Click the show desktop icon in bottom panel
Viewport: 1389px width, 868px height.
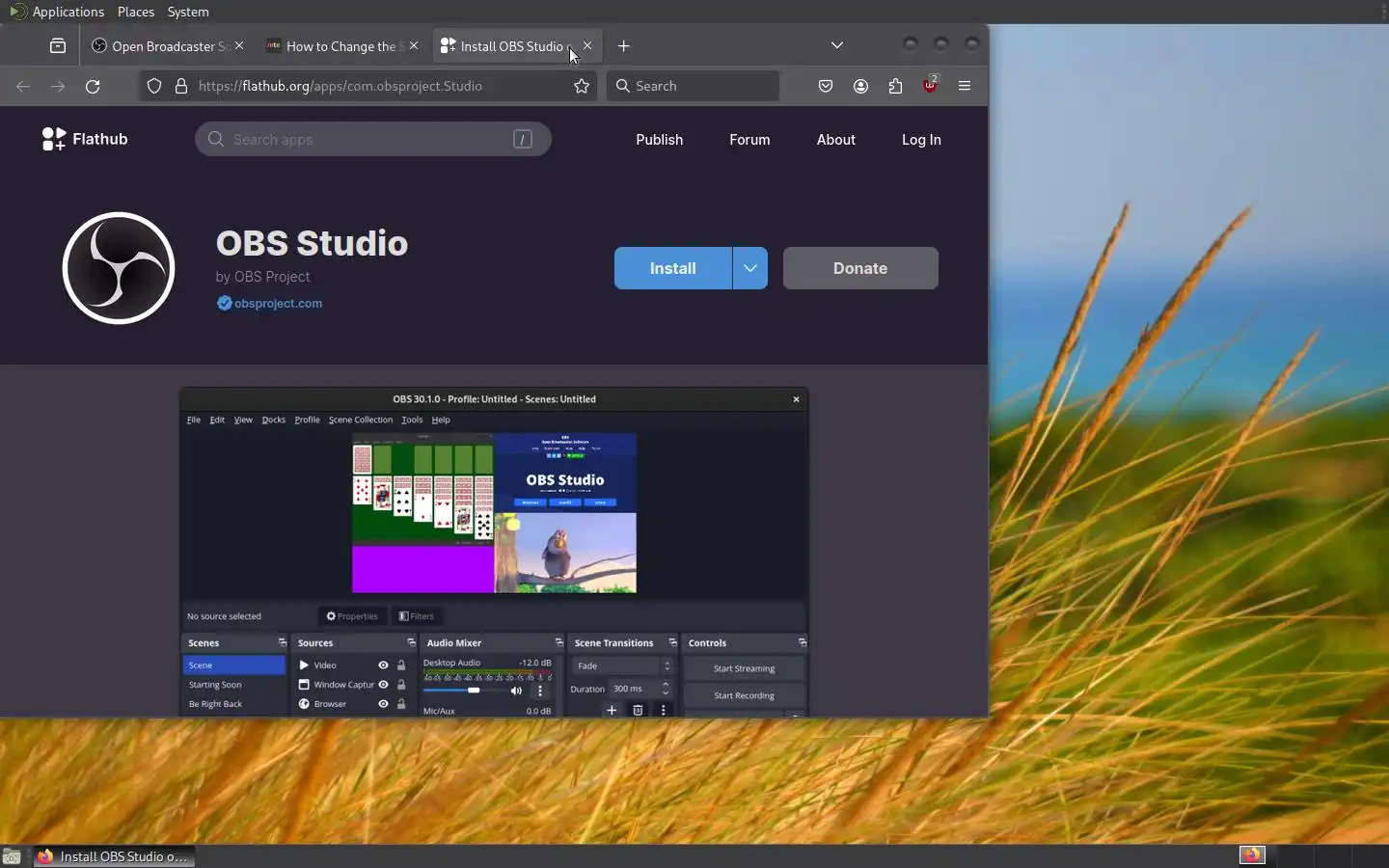pos(12,856)
